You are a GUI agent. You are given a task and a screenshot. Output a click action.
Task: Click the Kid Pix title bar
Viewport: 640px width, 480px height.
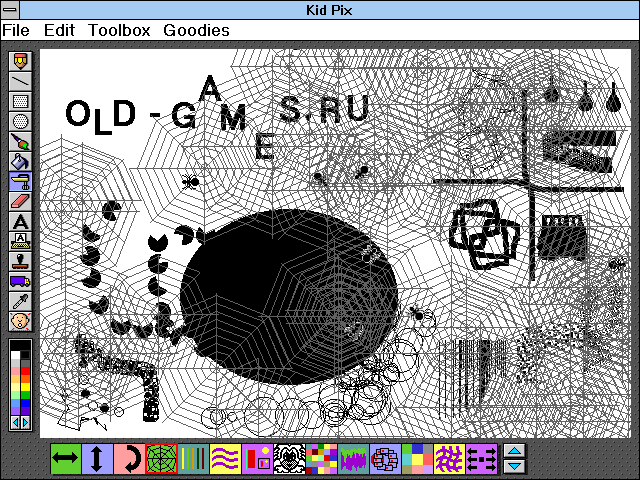click(x=329, y=10)
